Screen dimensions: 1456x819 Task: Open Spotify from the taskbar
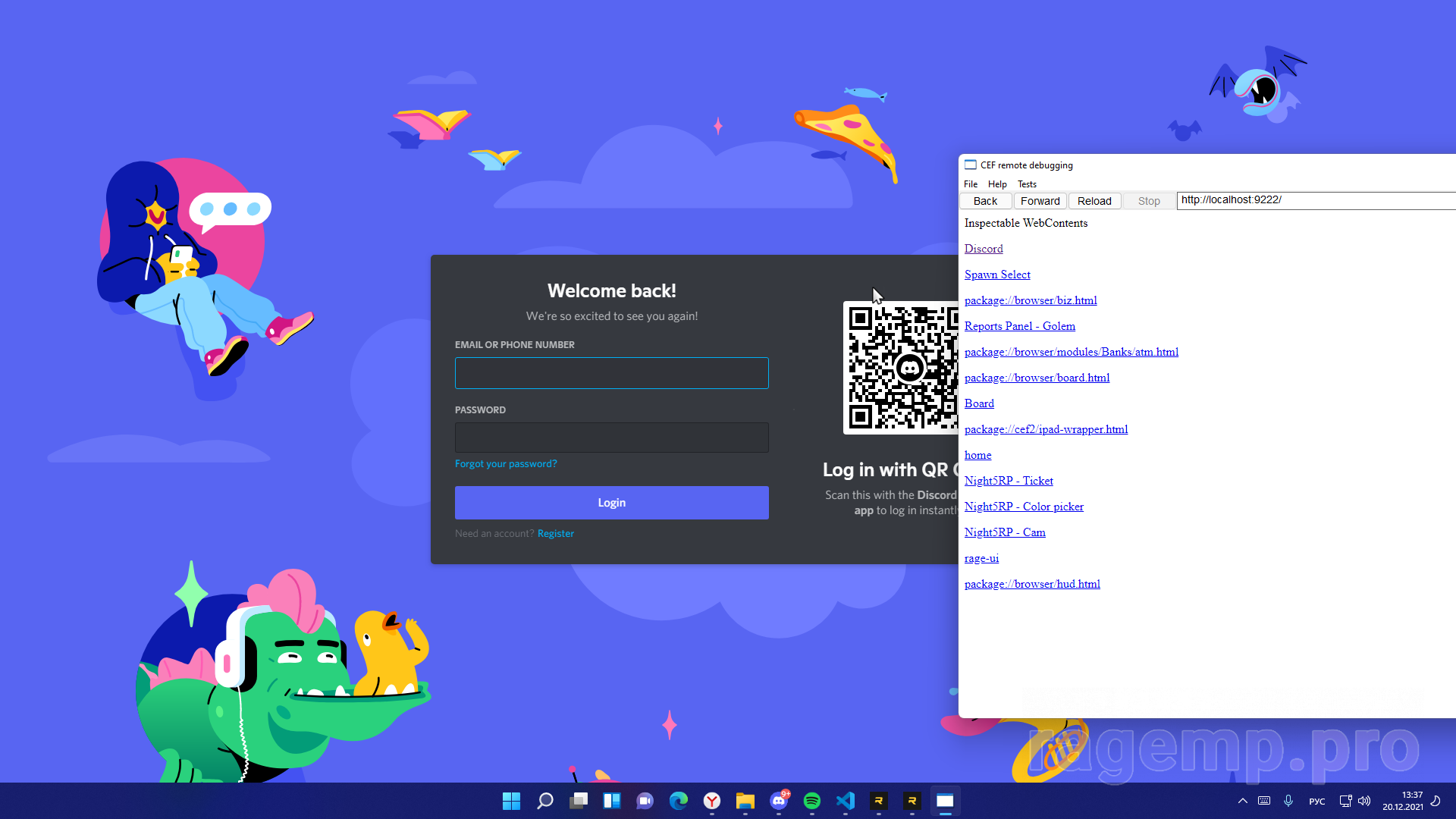pyautogui.click(x=812, y=801)
